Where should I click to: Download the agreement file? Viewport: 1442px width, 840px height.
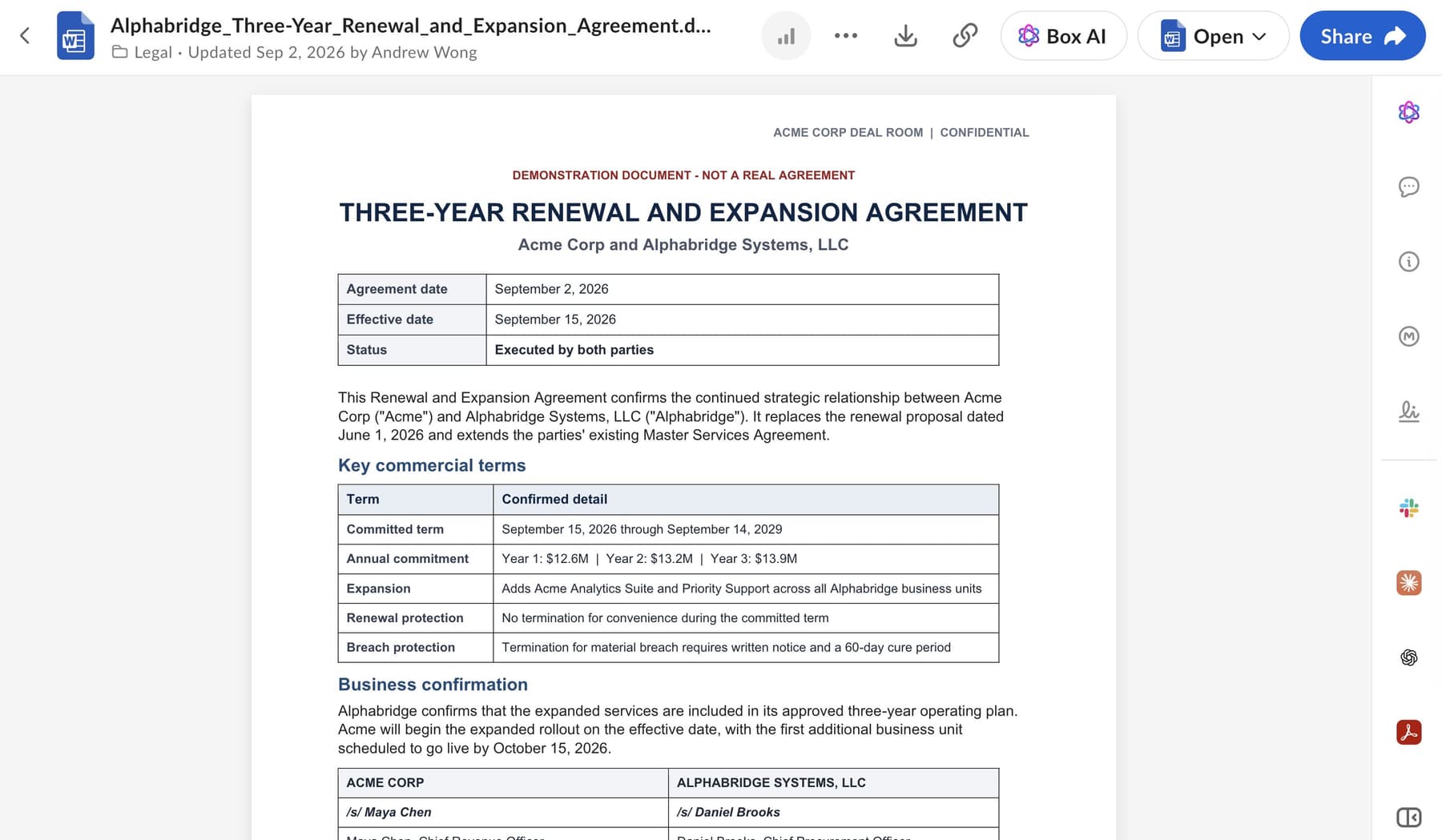tap(905, 36)
